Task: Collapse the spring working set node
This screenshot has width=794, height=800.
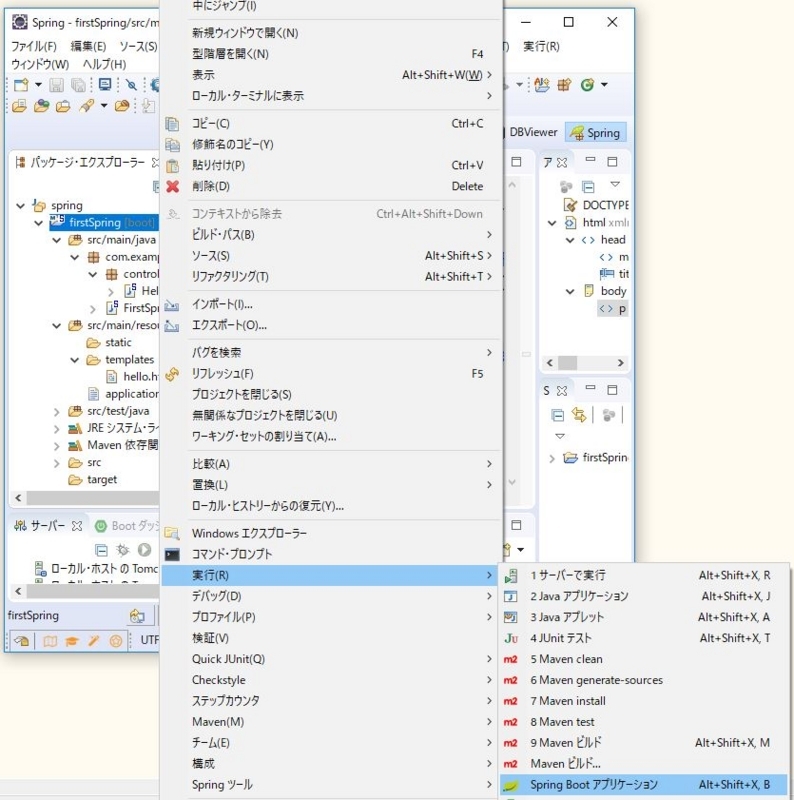Action: coord(20,206)
